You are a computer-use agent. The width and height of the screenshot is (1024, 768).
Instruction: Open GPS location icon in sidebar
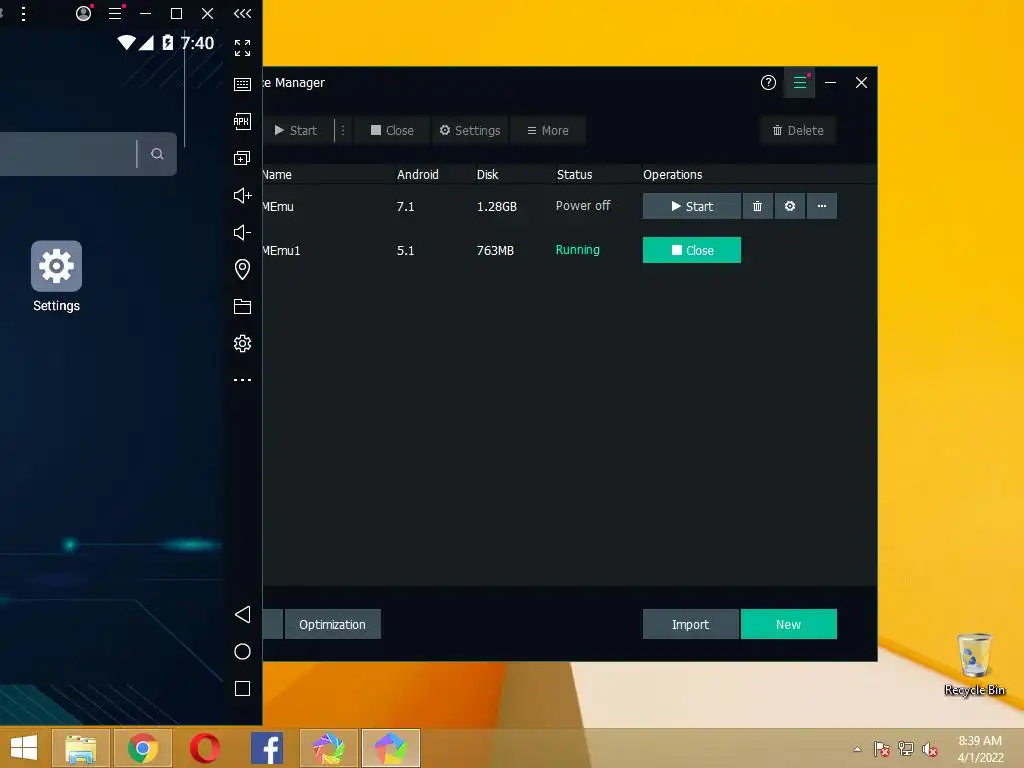[x=242, y=269]
